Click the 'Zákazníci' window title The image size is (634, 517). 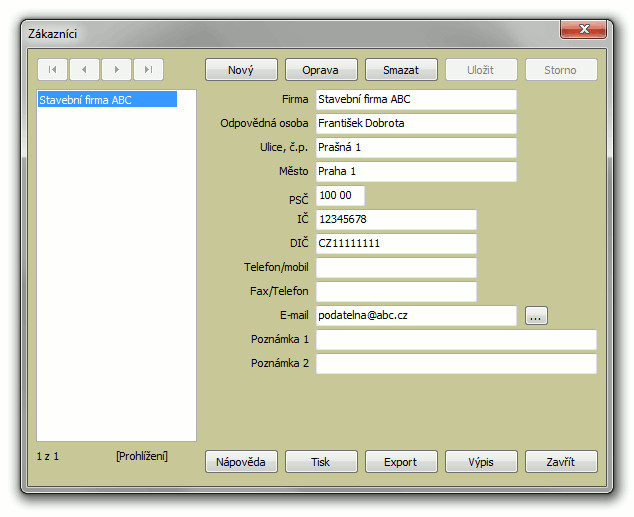pyautogui.click(x=53, y=34)
